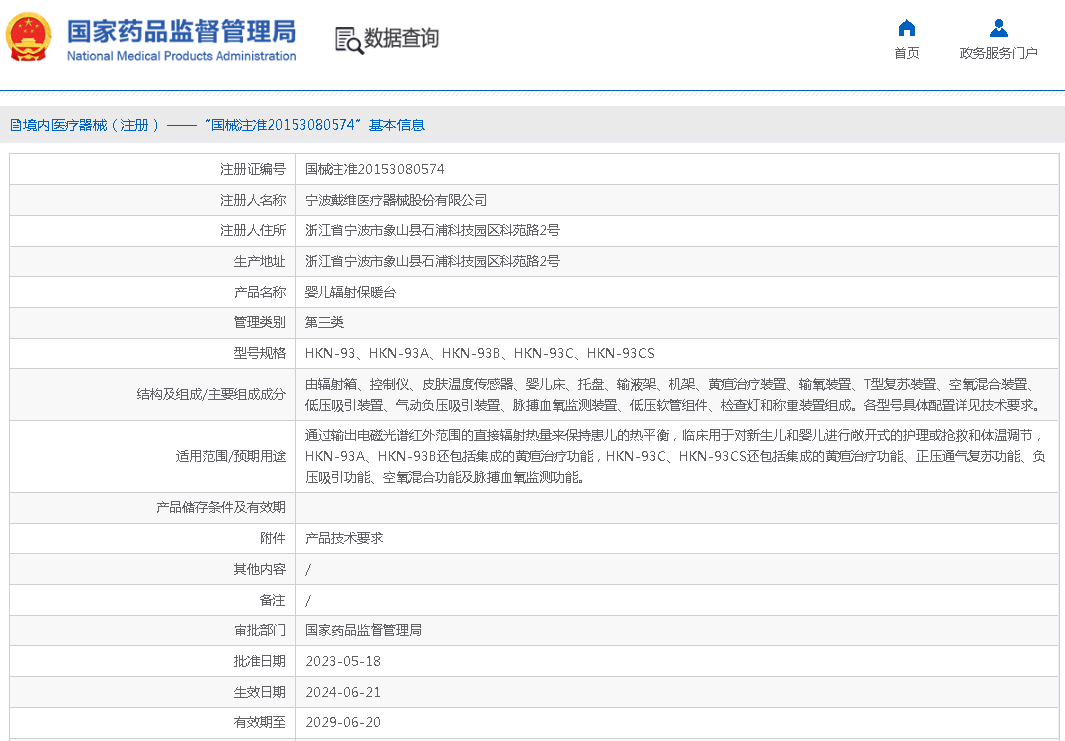
Task: Click the 适用范围/预期用途 label
Action: (231, 456)
